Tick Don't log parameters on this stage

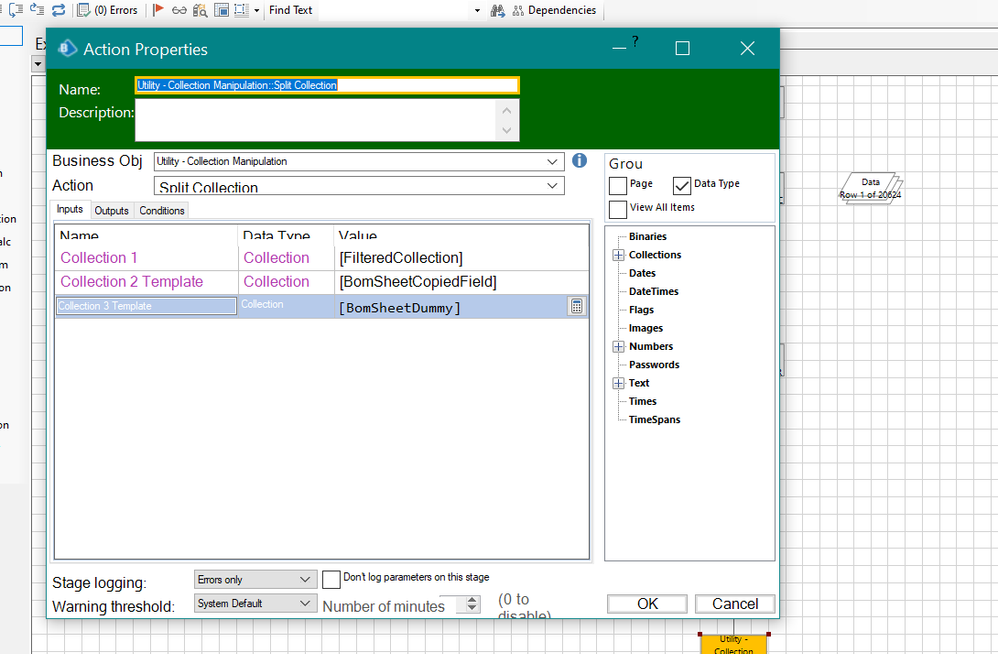click(332, 579)
